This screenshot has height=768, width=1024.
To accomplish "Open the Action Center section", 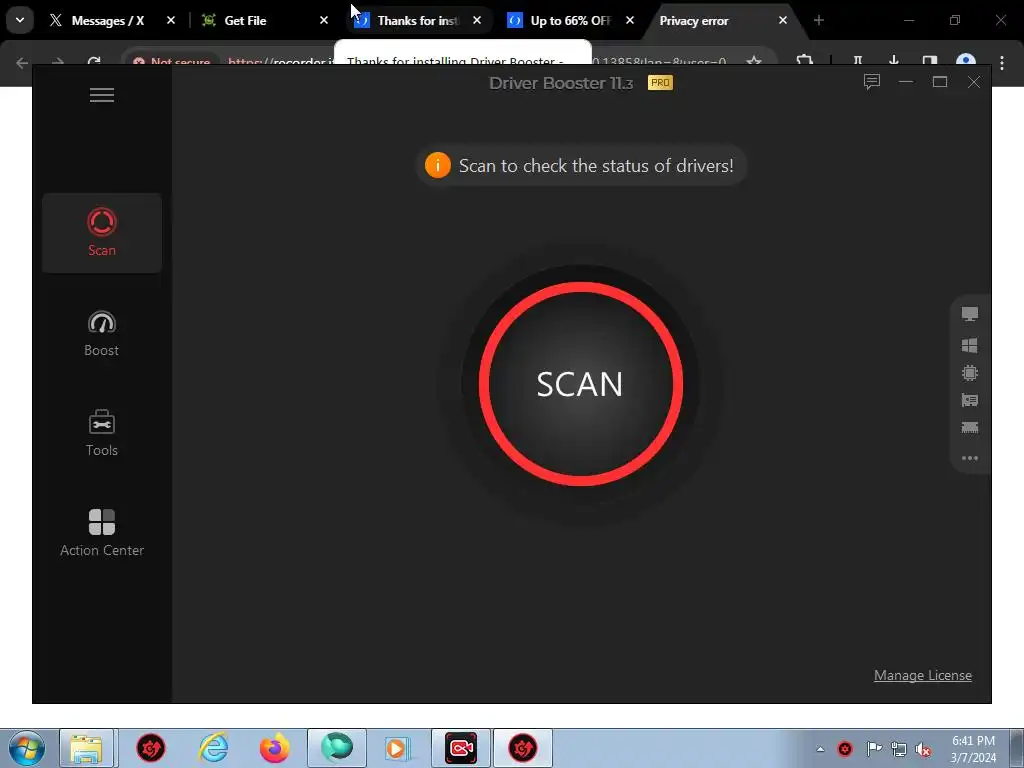I will [102, 533].
